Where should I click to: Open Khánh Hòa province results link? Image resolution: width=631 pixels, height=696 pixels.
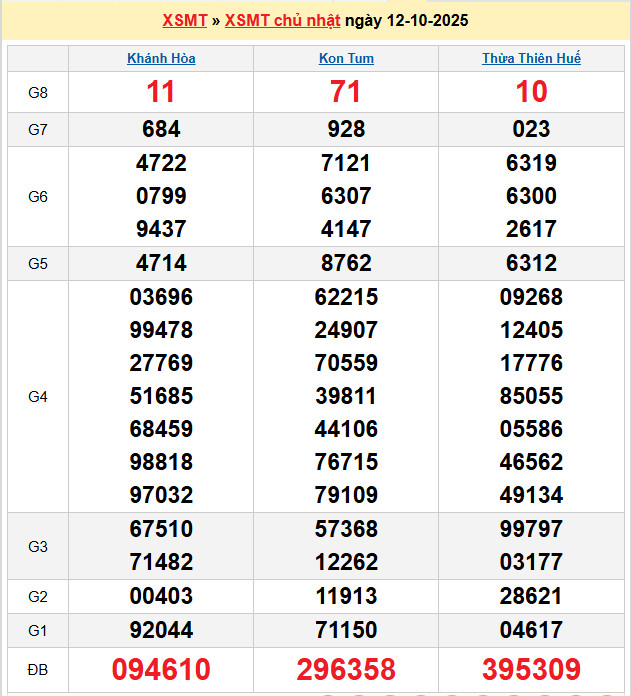click(x=161, y=58)
